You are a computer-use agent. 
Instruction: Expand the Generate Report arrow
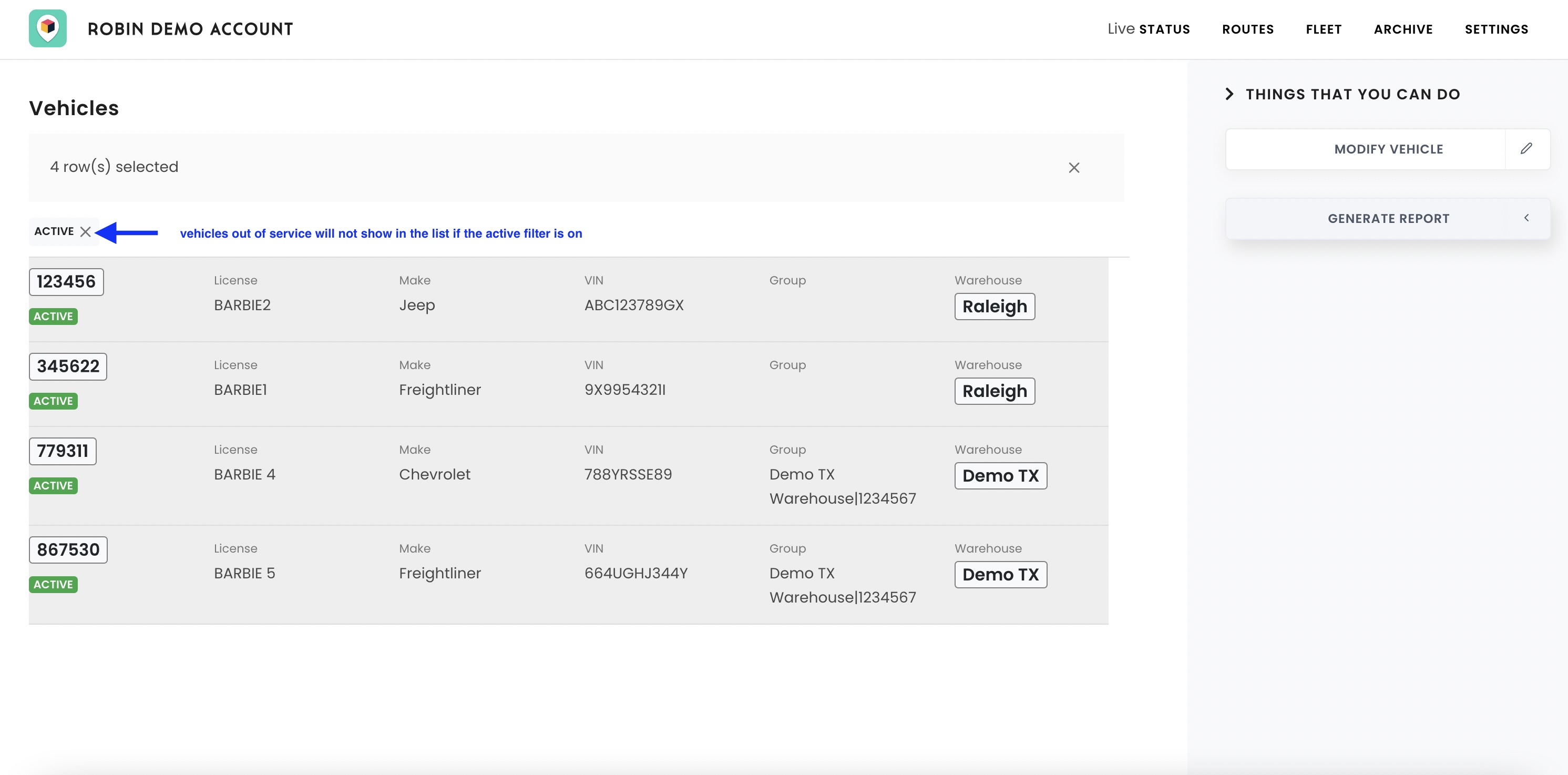pyautogui.click(x=1526, y=218)
